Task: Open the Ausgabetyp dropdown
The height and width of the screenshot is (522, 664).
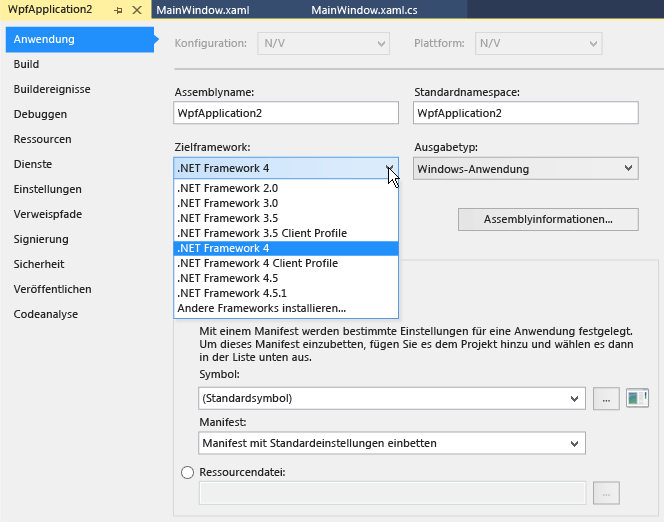Action: pyautogui.click(x=526, y=168)
